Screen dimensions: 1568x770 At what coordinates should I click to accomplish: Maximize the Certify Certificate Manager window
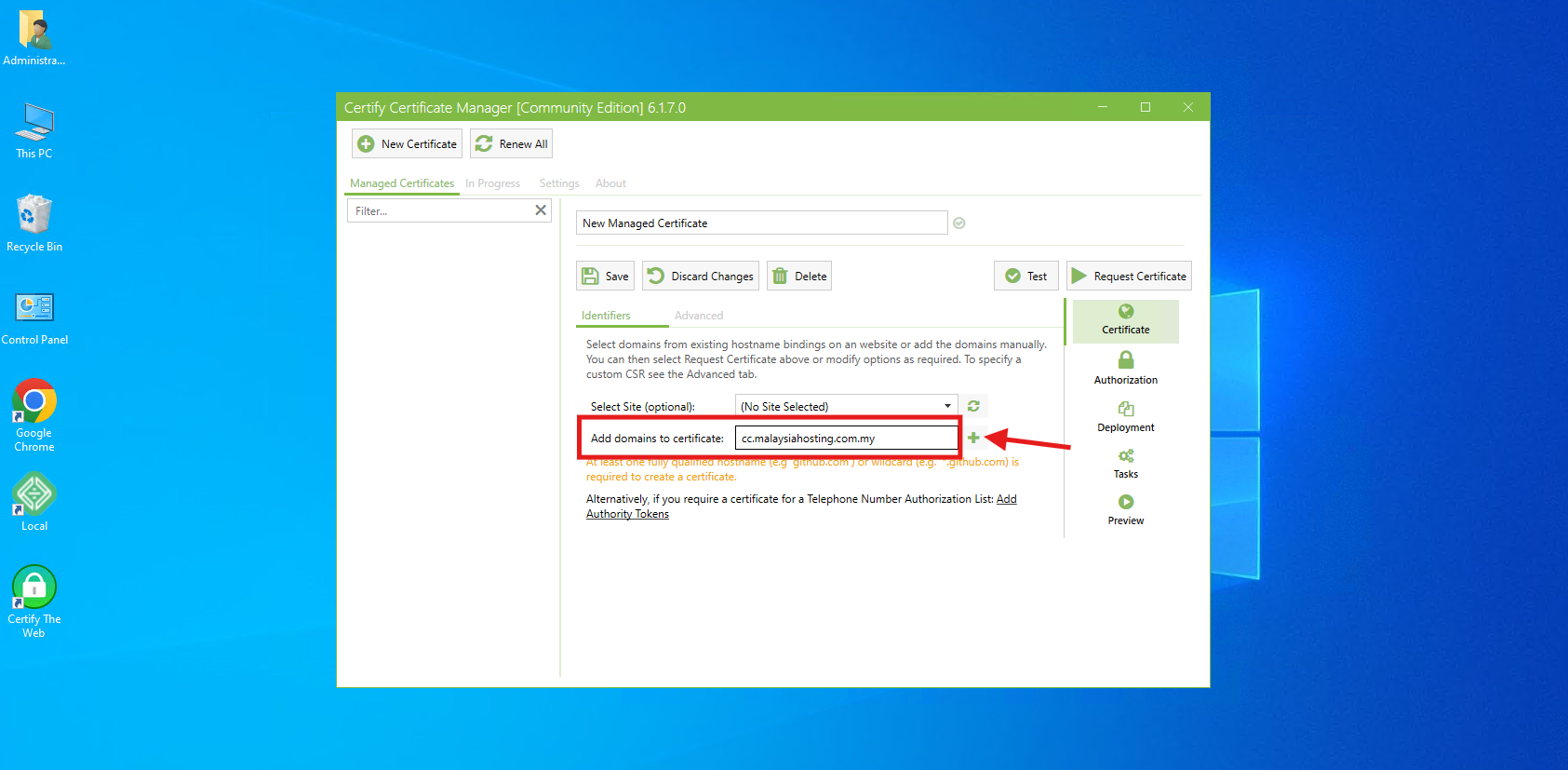(1146, 107)
